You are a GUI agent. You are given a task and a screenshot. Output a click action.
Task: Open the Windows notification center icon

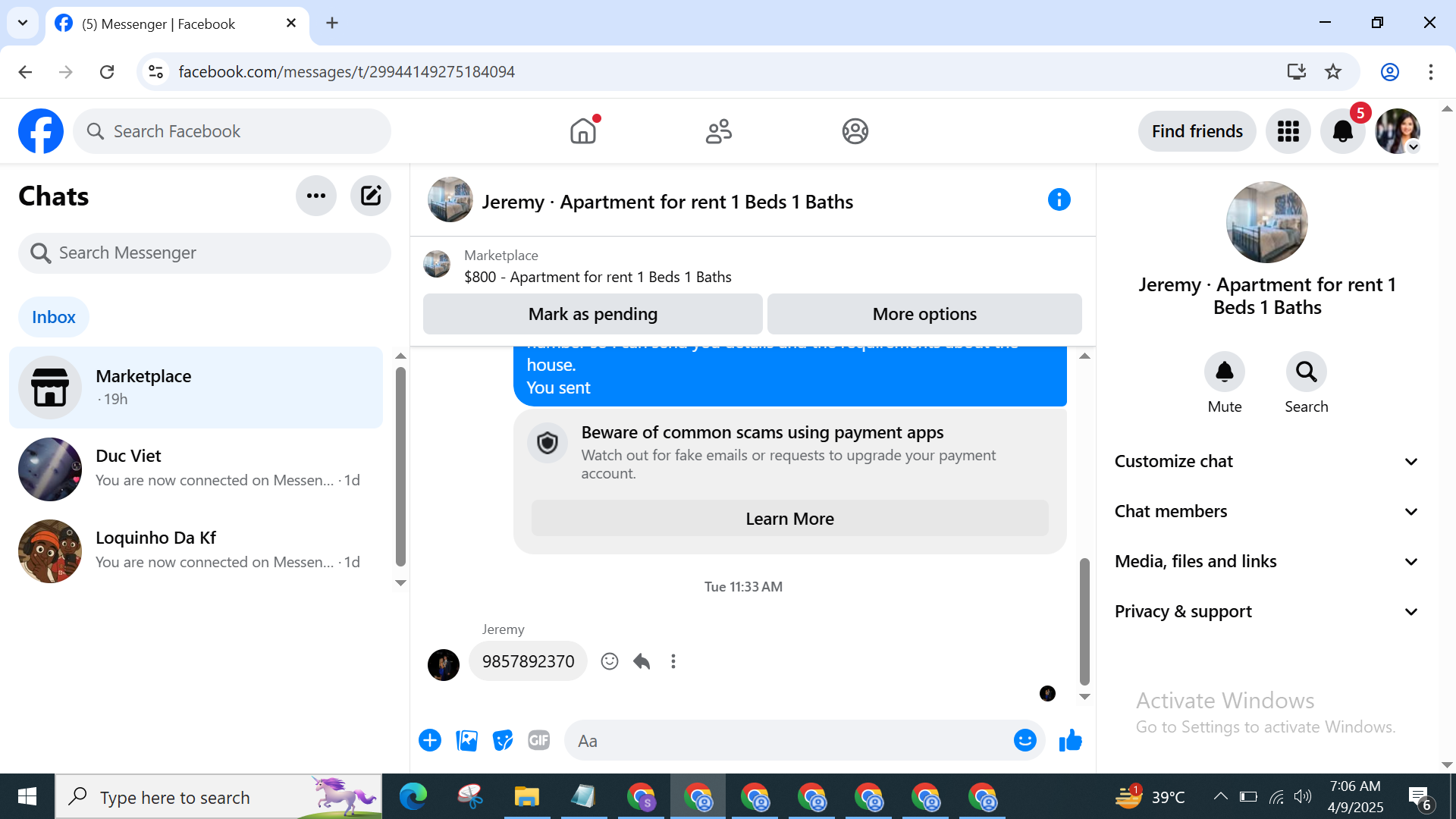(x=1420, y=798)
